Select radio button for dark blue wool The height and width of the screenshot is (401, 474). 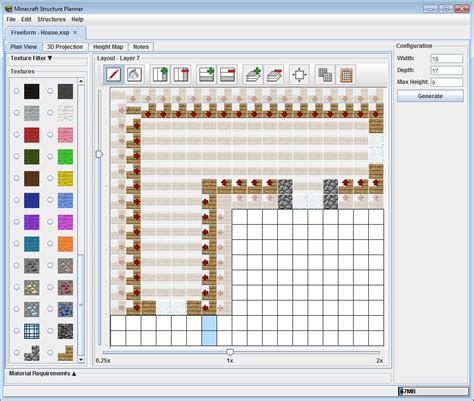pos(17,200)
